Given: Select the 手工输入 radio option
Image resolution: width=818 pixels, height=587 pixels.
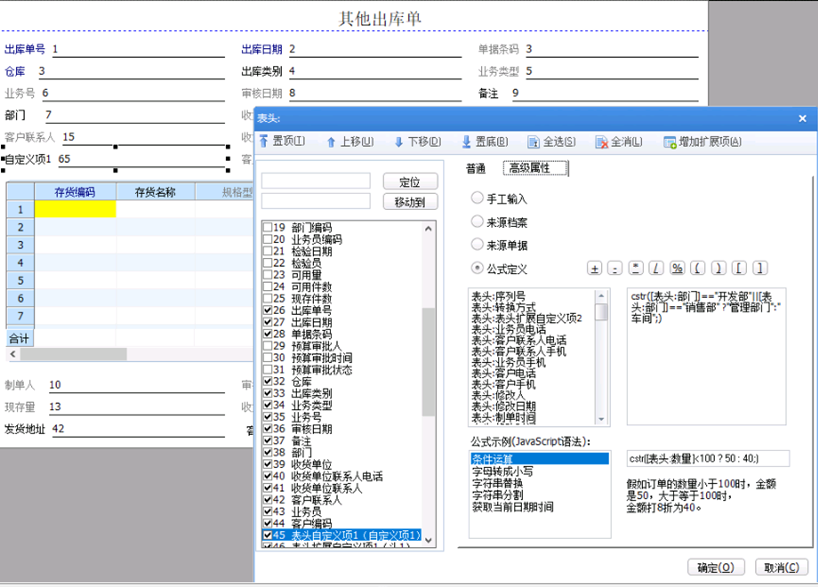Looking at the screenshot, I should click(478, 199).
